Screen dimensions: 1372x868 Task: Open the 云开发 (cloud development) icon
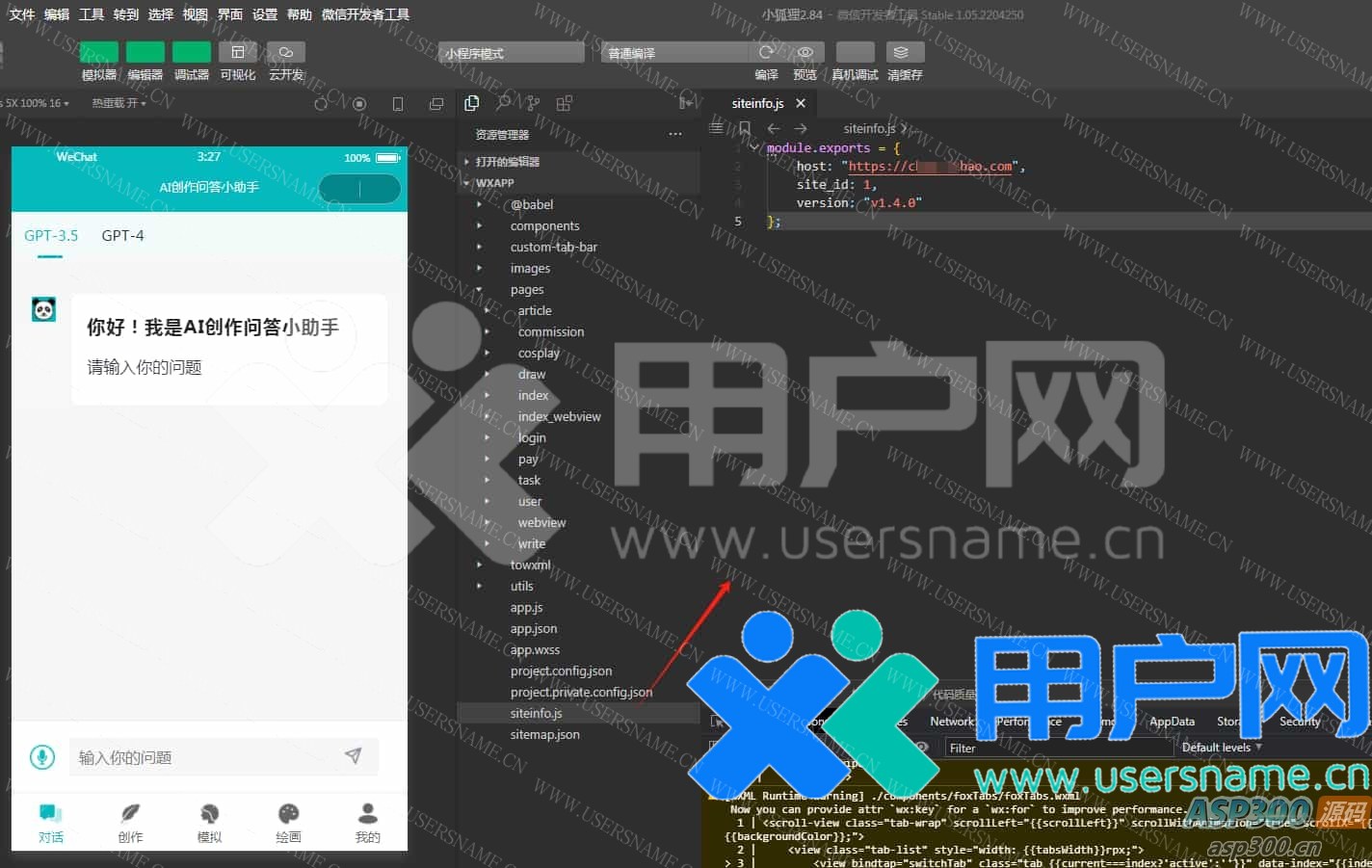(286, 52)
